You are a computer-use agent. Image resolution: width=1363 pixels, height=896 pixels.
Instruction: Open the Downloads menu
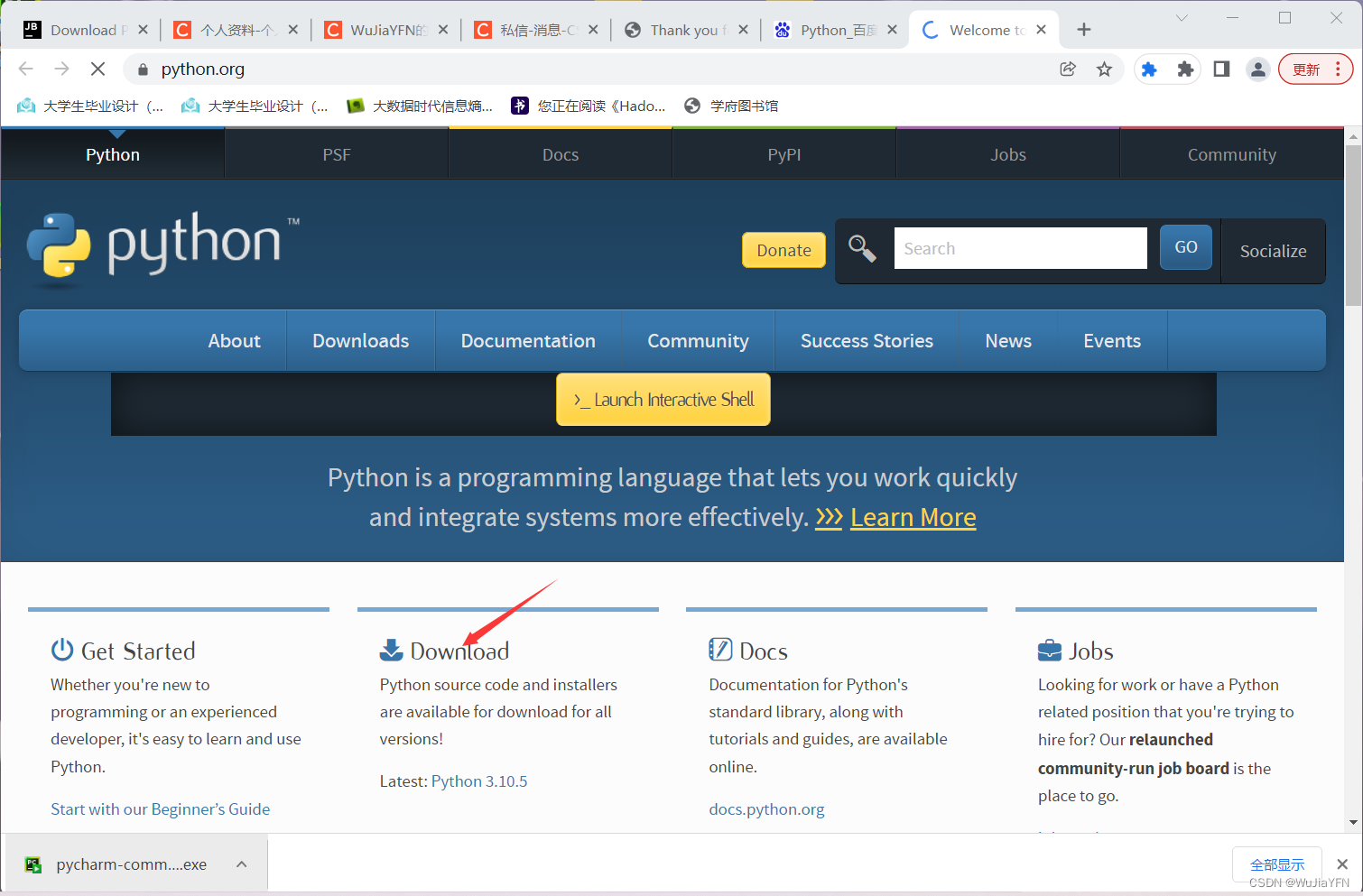coord(361,341)
